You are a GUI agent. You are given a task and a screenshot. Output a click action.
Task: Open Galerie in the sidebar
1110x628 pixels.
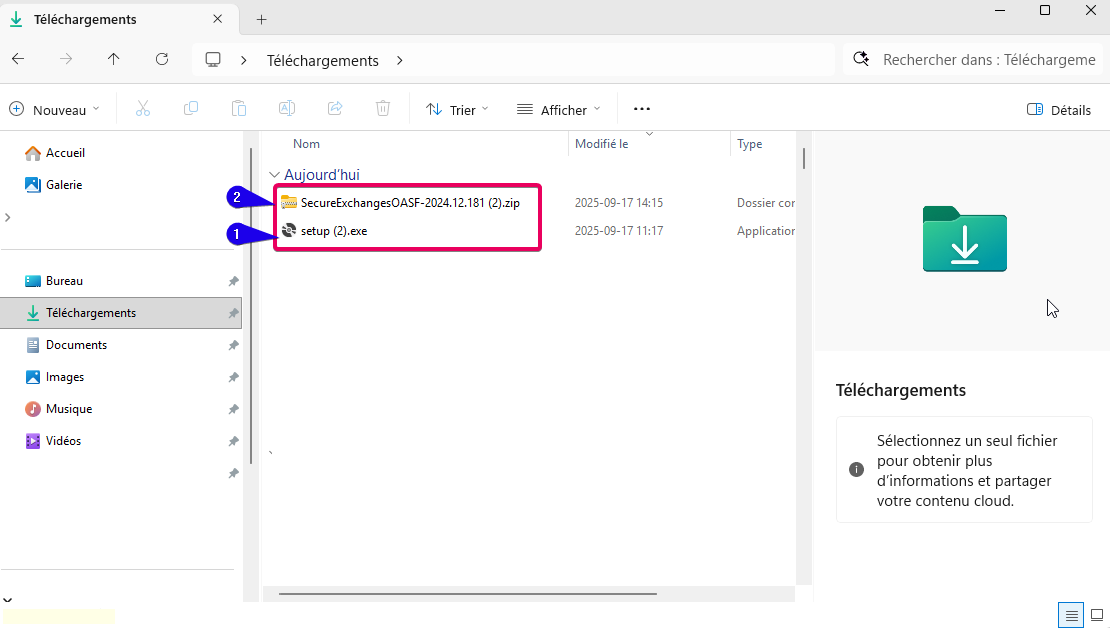(64, 185)
